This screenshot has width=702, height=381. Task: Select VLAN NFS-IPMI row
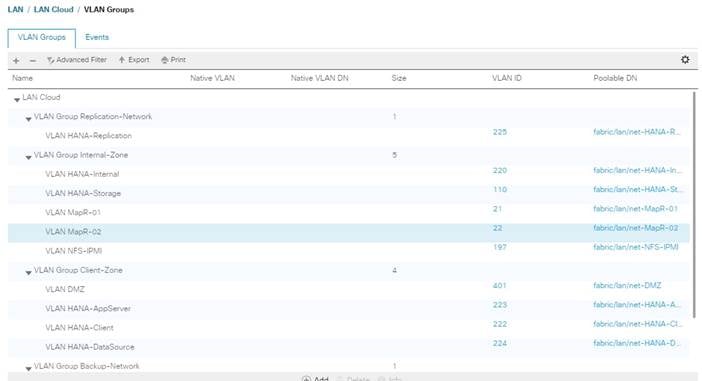349,251
